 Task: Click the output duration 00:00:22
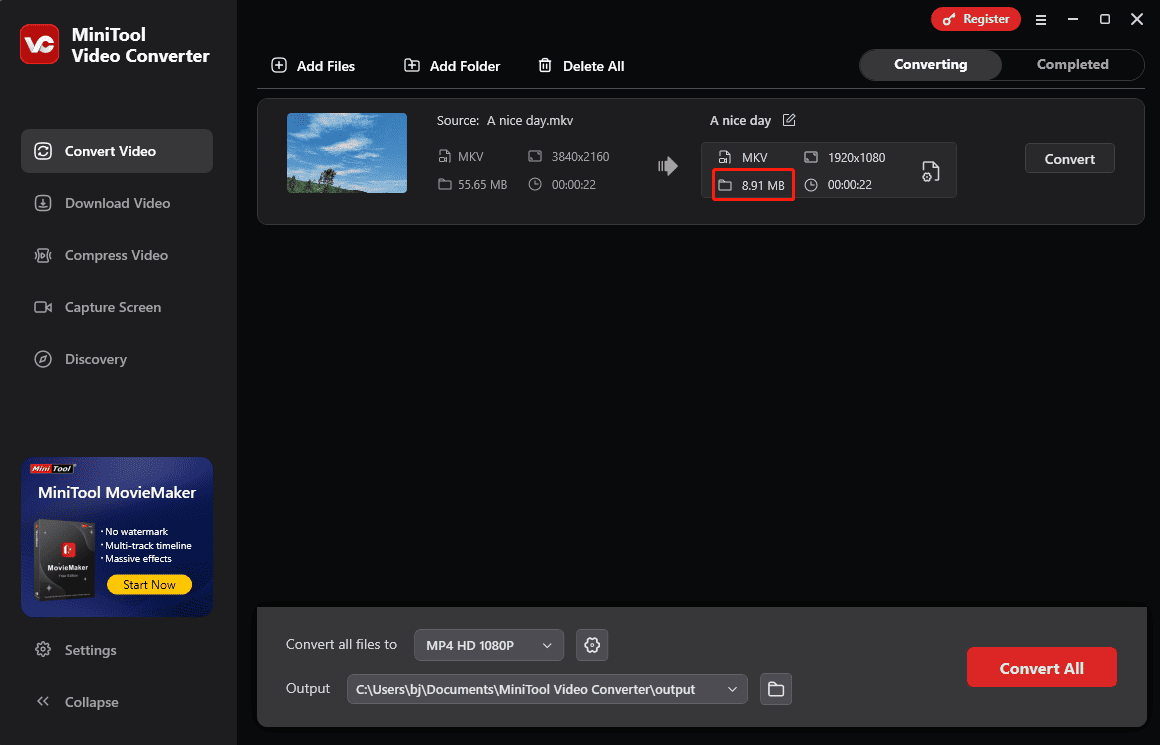point(849,185)
